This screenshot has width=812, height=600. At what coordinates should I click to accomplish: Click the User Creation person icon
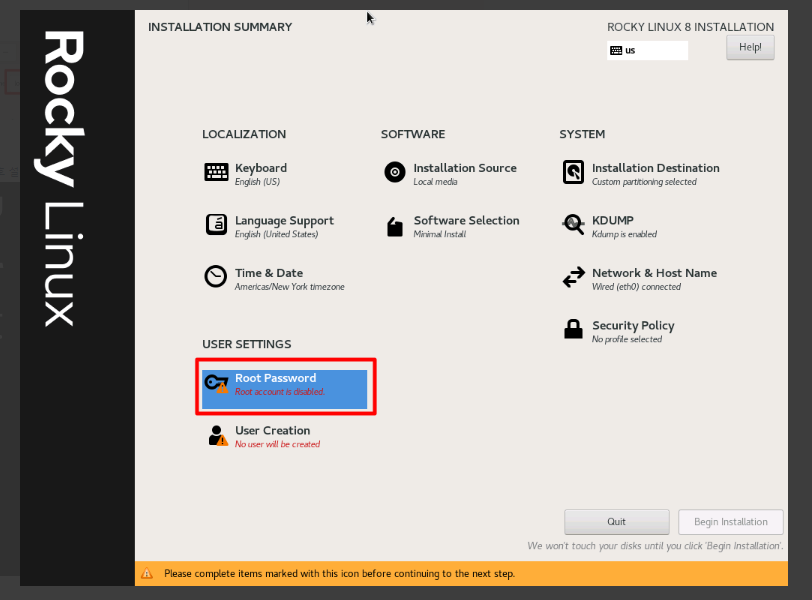pos(218,435)
